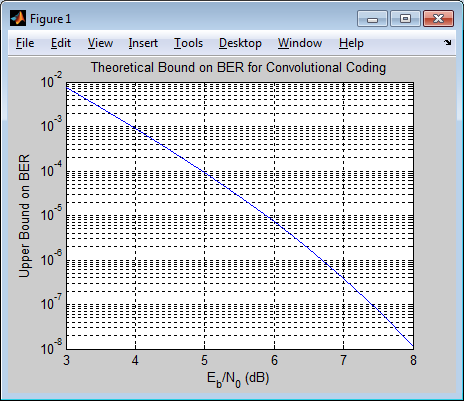The image size is (464, 401).
Task: Click x-axis tick label 5
Action: (x=204, y=360)
